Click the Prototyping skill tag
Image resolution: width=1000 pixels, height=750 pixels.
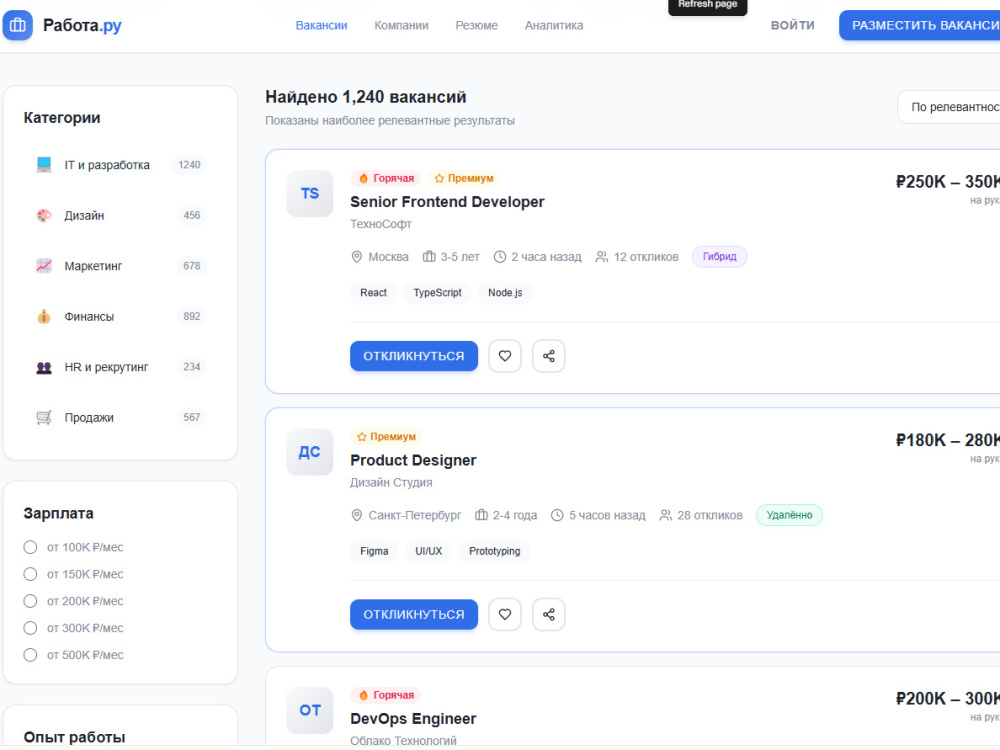tap(494, 551)
